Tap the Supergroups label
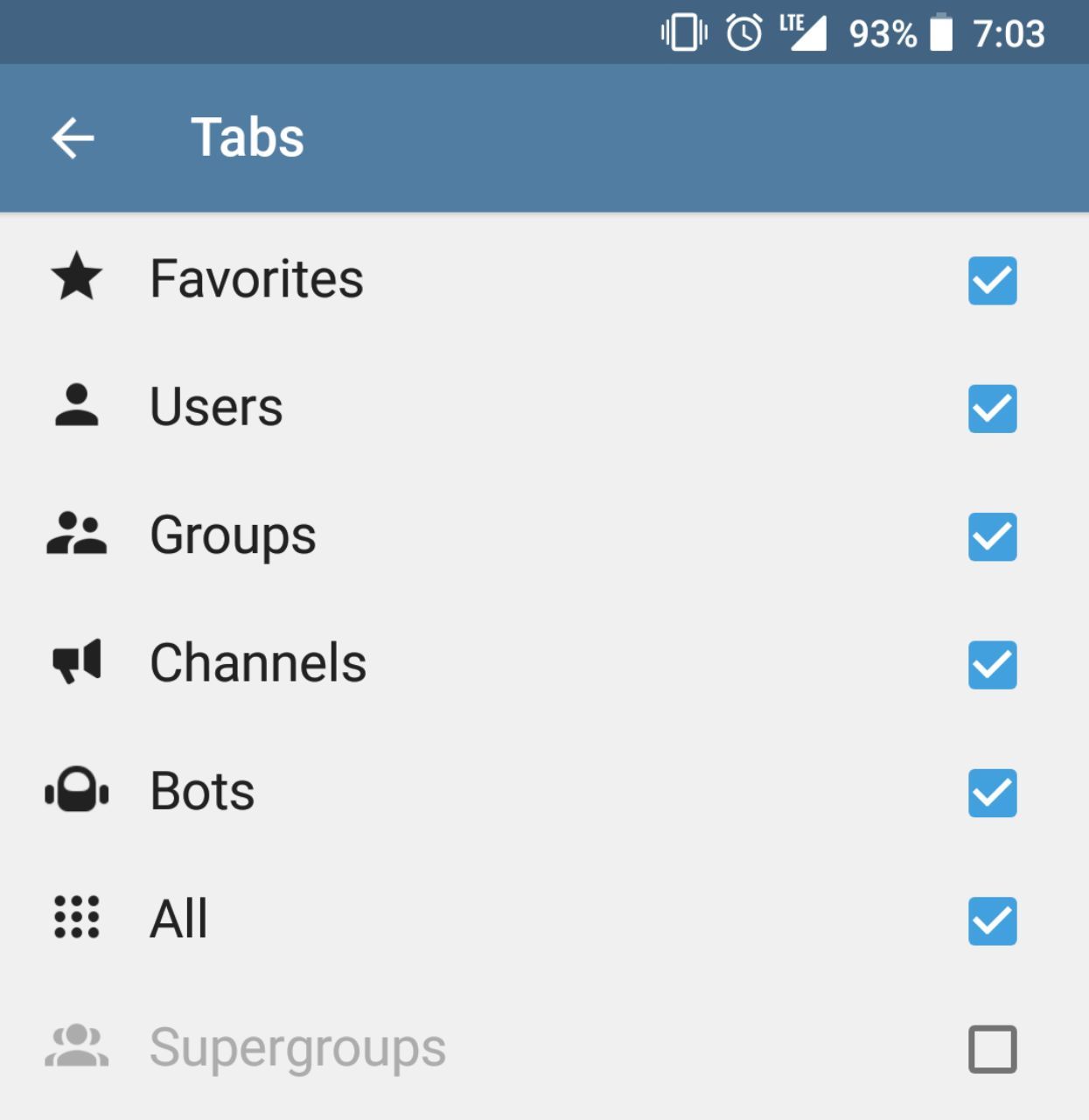The height and width of the screenshot is (1120, 1089). click(297, 1048)
